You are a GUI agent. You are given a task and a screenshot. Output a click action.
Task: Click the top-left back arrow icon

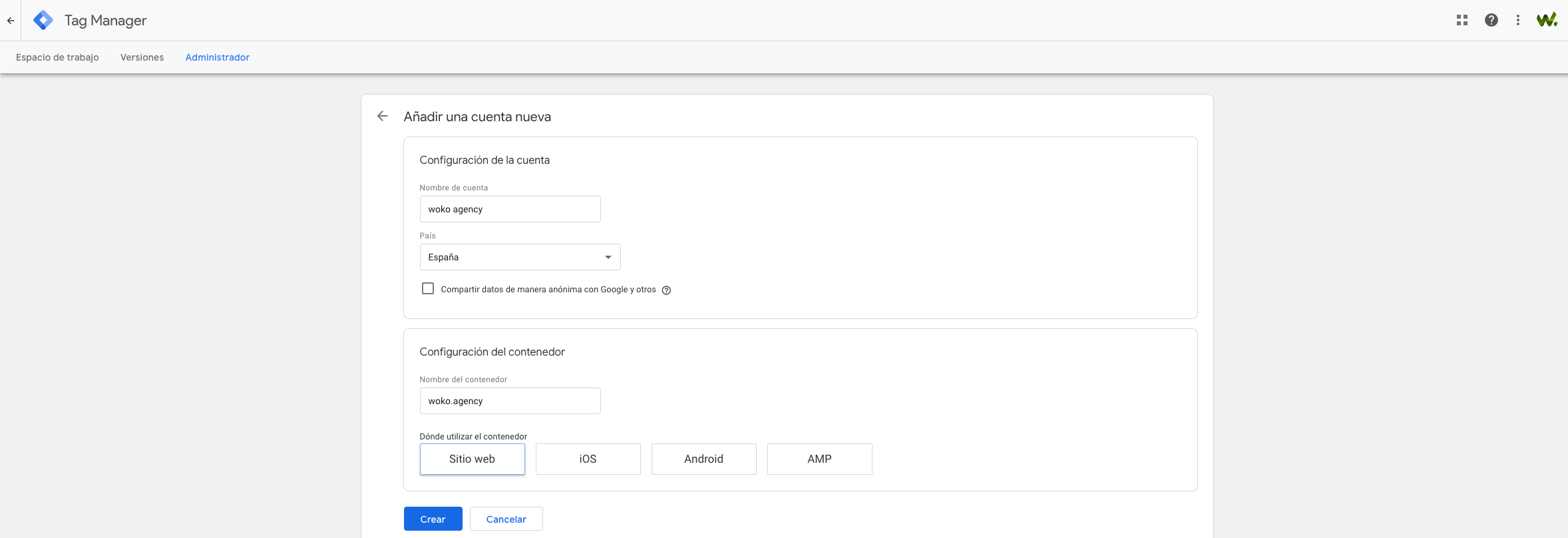coord(11,21)
